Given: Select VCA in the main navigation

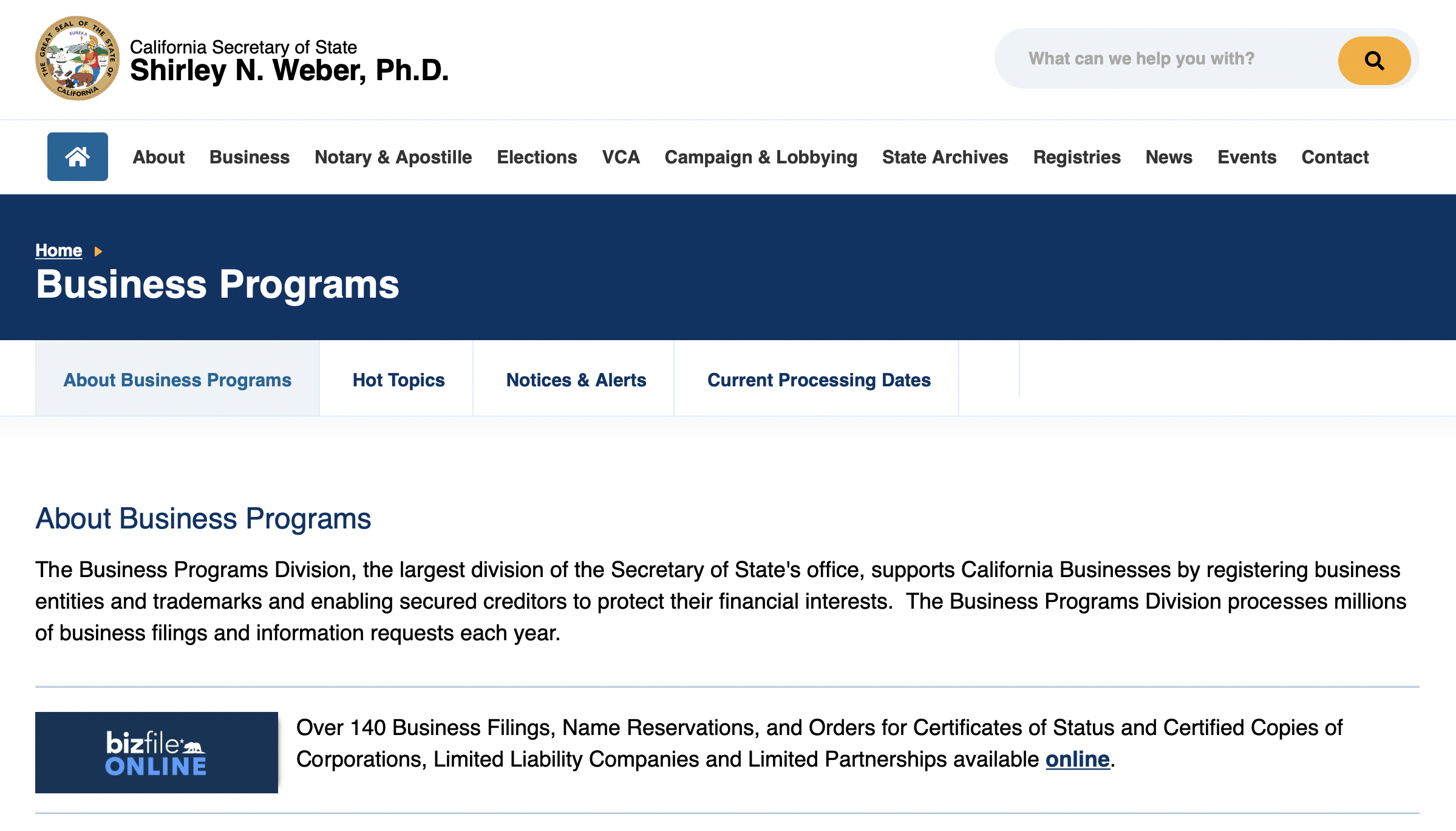Looking at the screenshot, I should click(621, 157).
